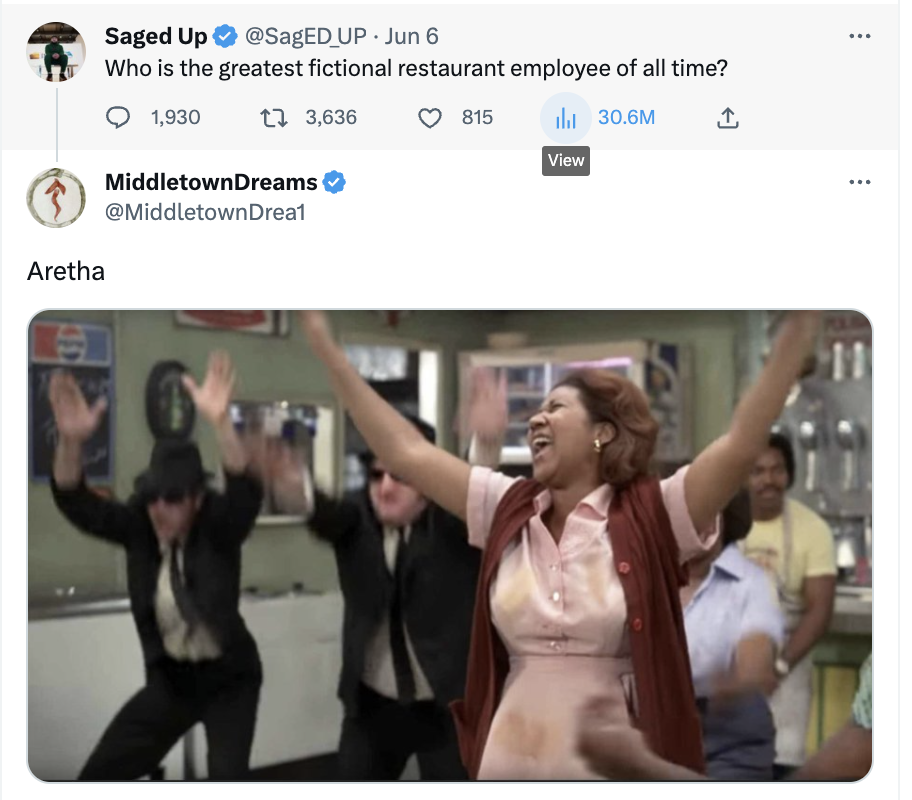Screen dimensions: 912x800
Task: Open more options on MiddletownDreams reply
Action: click(x=860, y=182)
